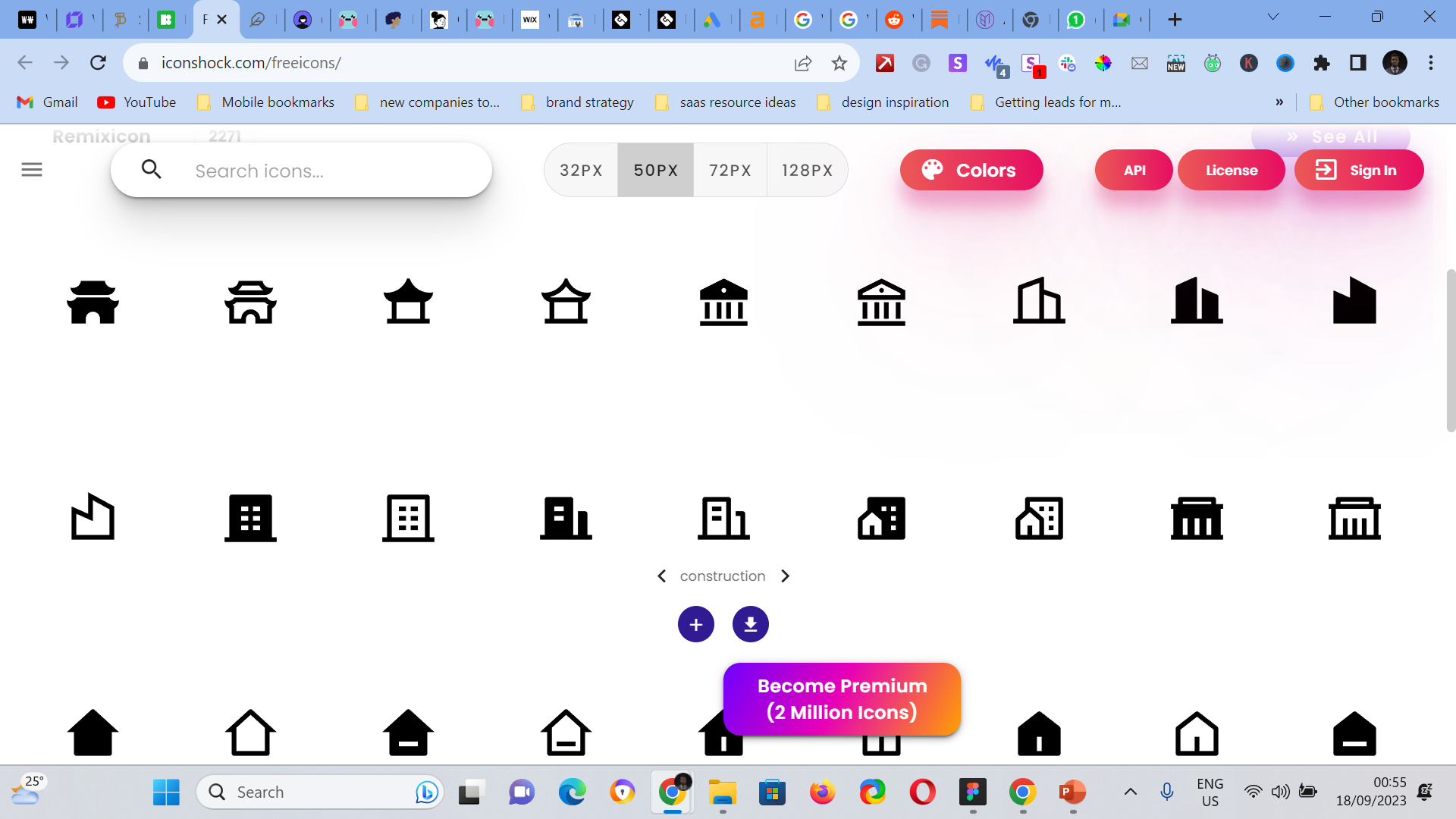Open the Colors palette picker
The width and height of the screenshot is (1456, 819).
coord(971,171)
